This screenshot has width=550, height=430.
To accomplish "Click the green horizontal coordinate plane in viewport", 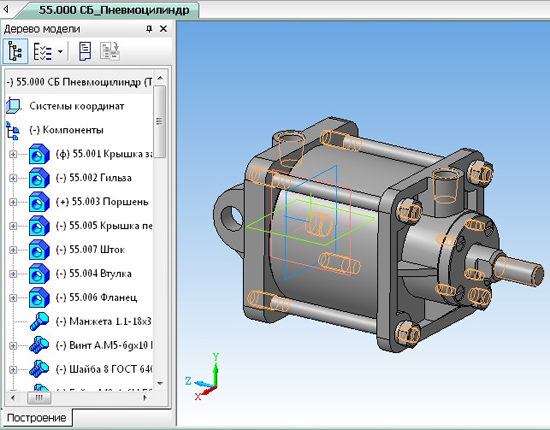I will 310,223.
